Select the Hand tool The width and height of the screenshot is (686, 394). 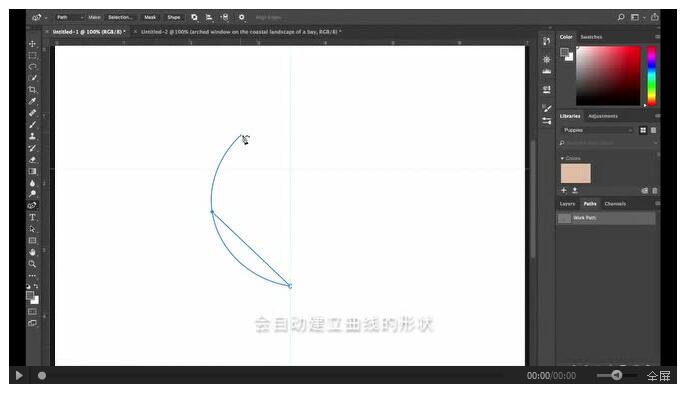coord(32,252)
